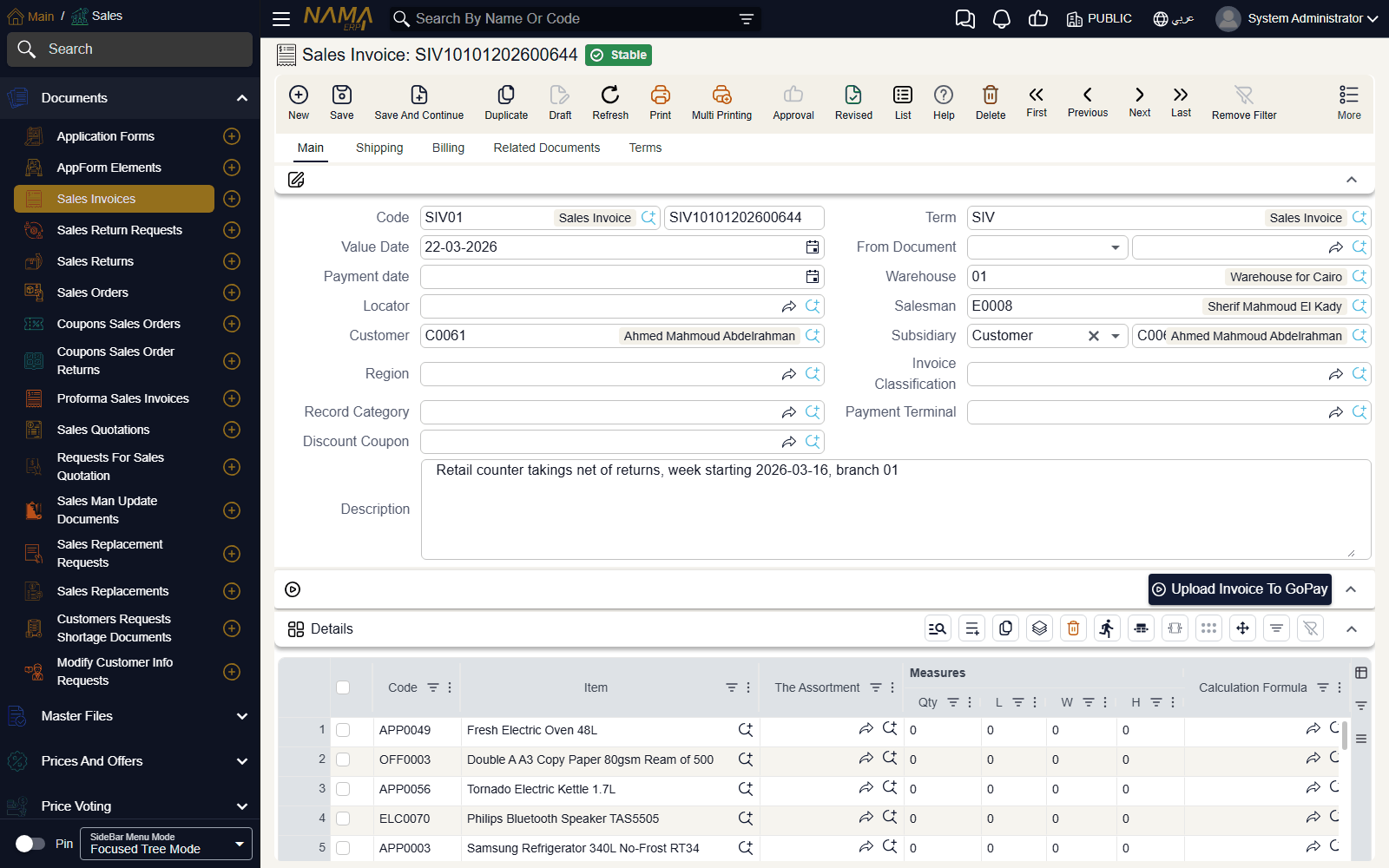Open Value Date calendar picker
The height and width of the screenshot is (868, 1389).
(x=813, y=247)
